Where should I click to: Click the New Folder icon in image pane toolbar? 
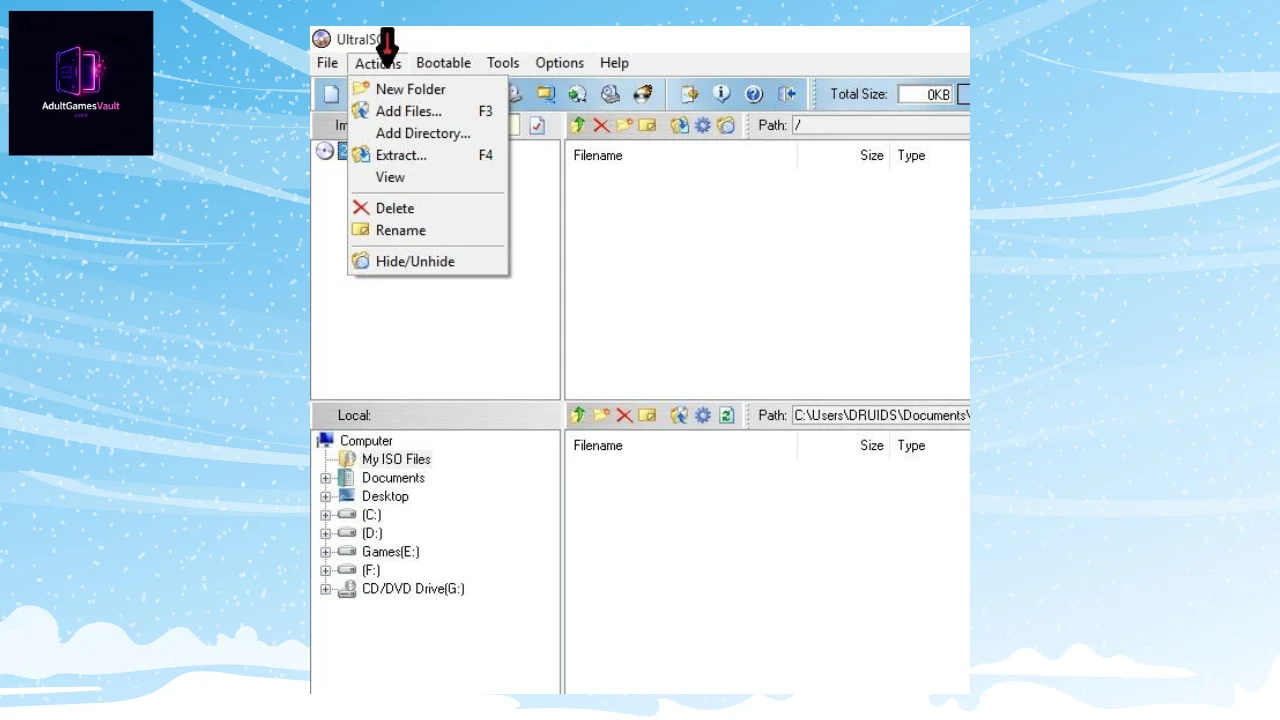(x=624, y=125)
